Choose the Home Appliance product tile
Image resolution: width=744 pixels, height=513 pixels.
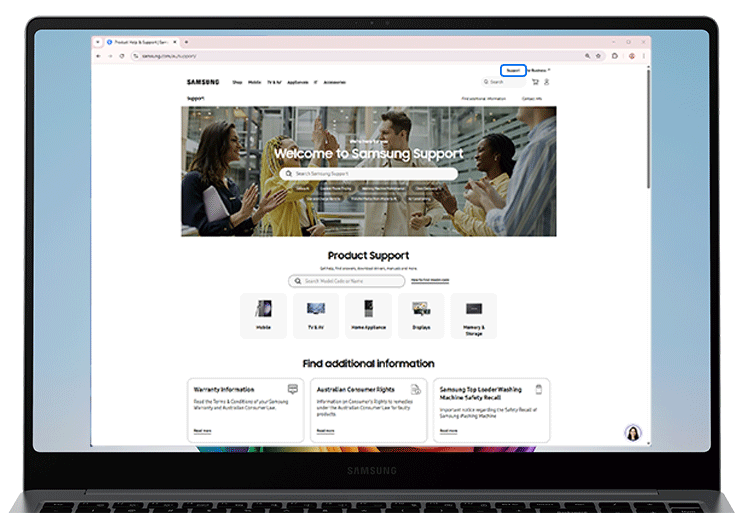368,315
